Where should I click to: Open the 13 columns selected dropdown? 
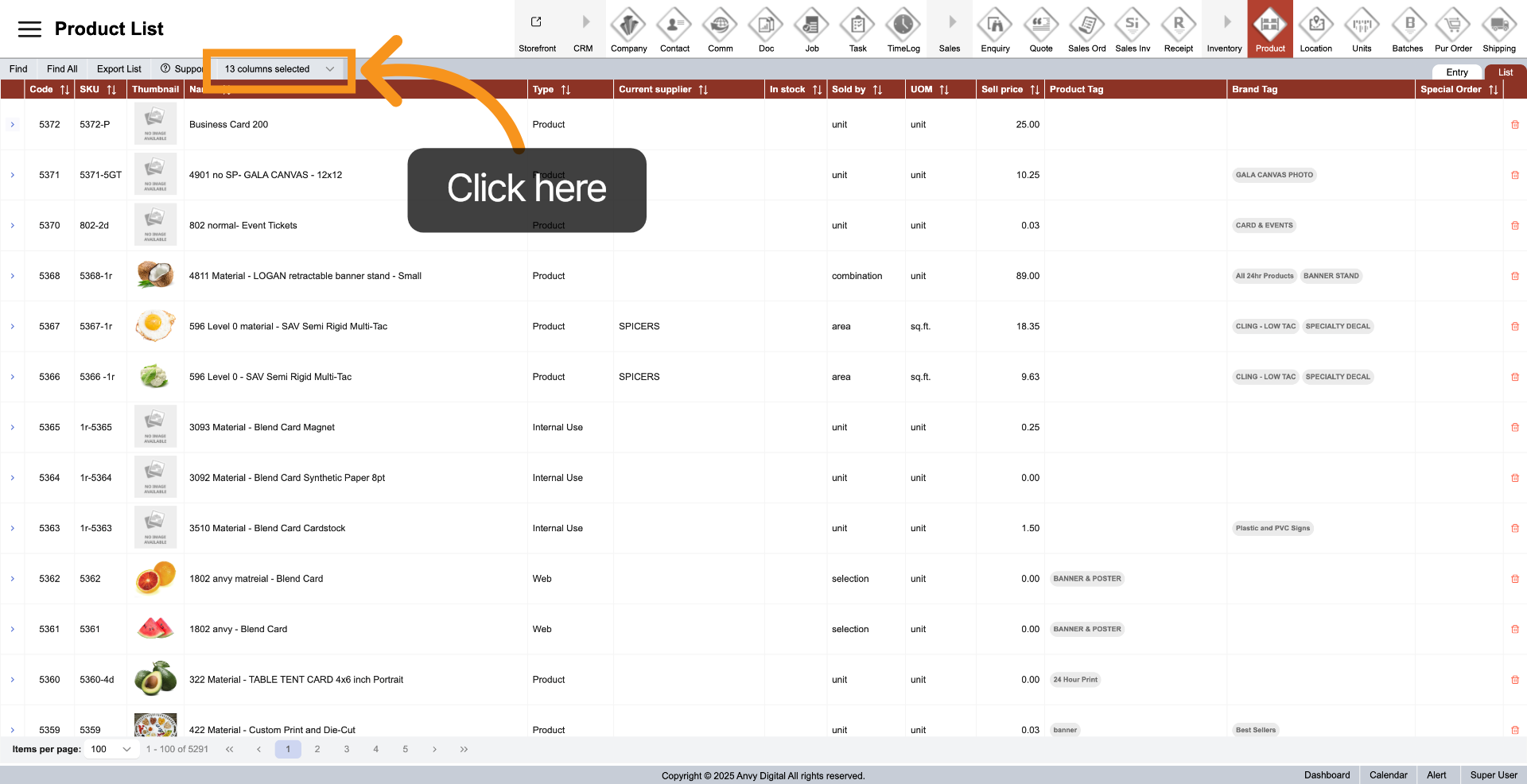278,69
